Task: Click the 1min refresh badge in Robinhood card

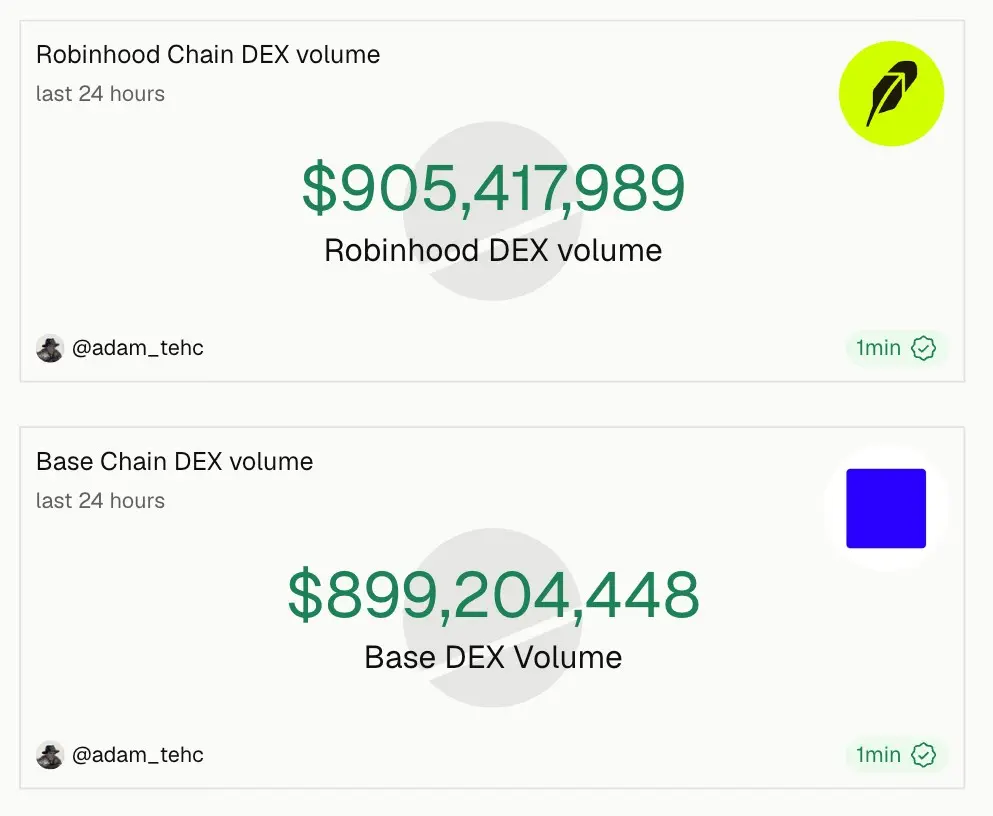Action: (896, 348)
